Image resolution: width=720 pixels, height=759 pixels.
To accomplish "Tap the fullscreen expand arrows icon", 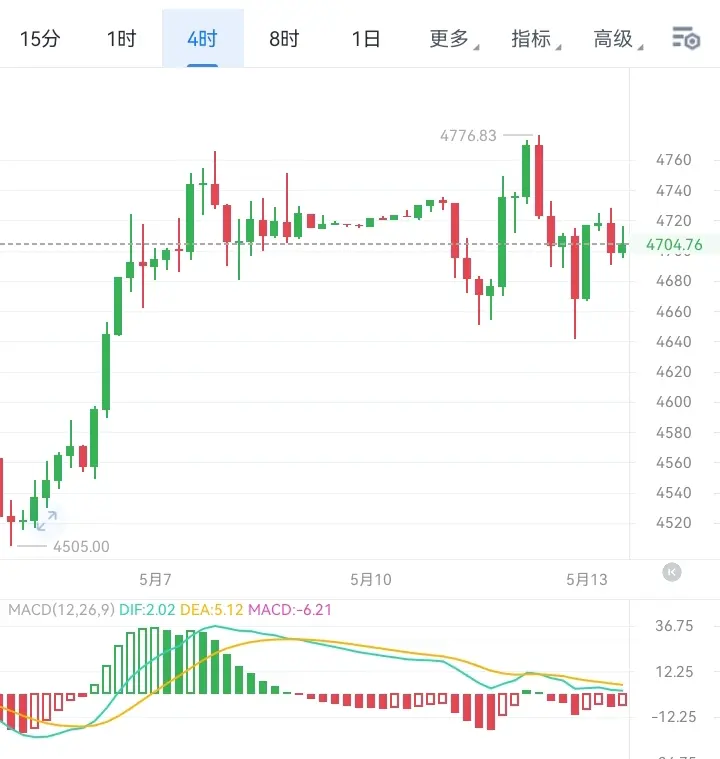I will (x=47, y=521).
